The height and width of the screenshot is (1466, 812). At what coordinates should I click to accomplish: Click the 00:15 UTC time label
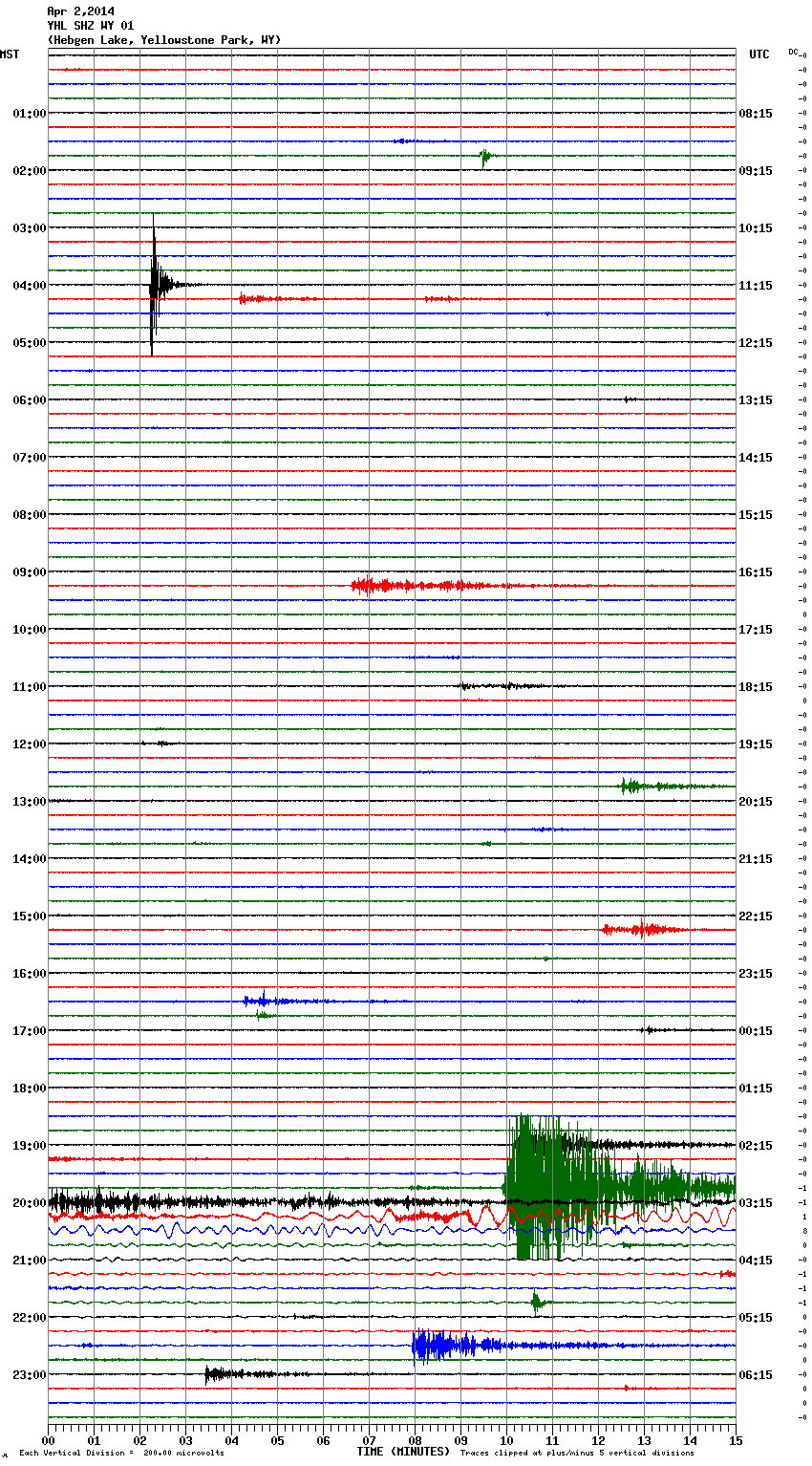pos(756,1031)
